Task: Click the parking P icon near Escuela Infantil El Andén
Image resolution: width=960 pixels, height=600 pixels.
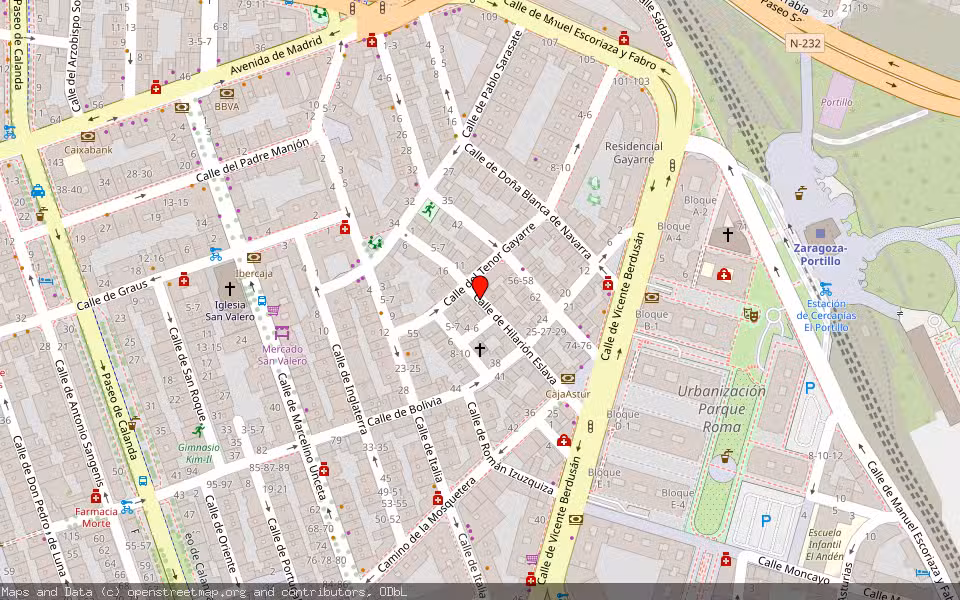Action: point(765,520)
